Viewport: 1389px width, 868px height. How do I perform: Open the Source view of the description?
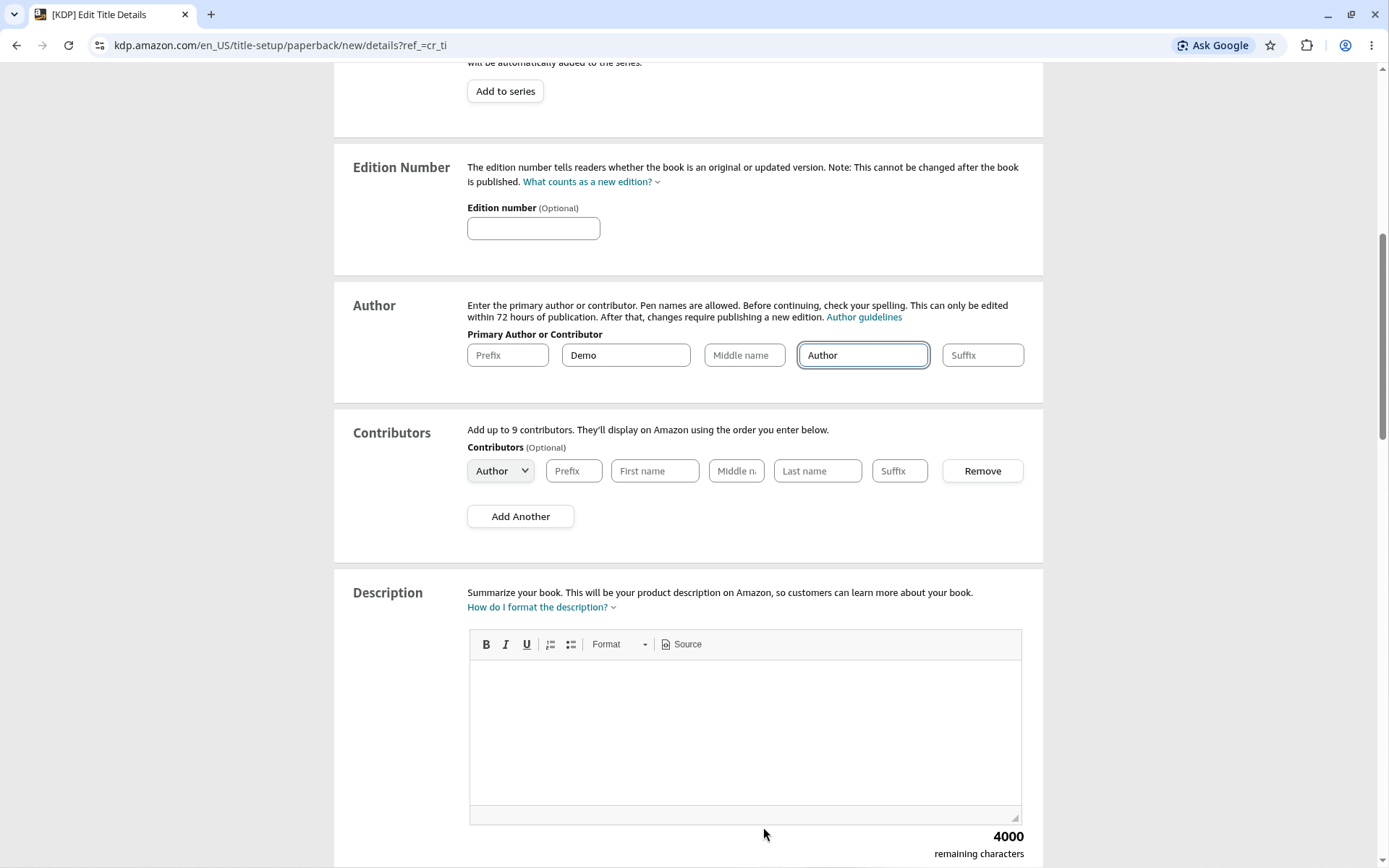(x=681, y=644)
